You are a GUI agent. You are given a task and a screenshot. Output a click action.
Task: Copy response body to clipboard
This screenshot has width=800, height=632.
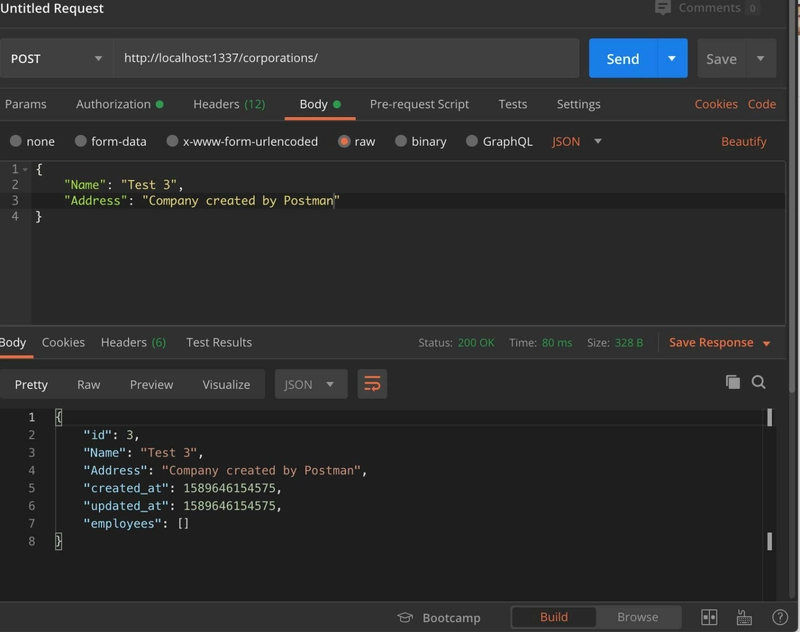point(733,382)
